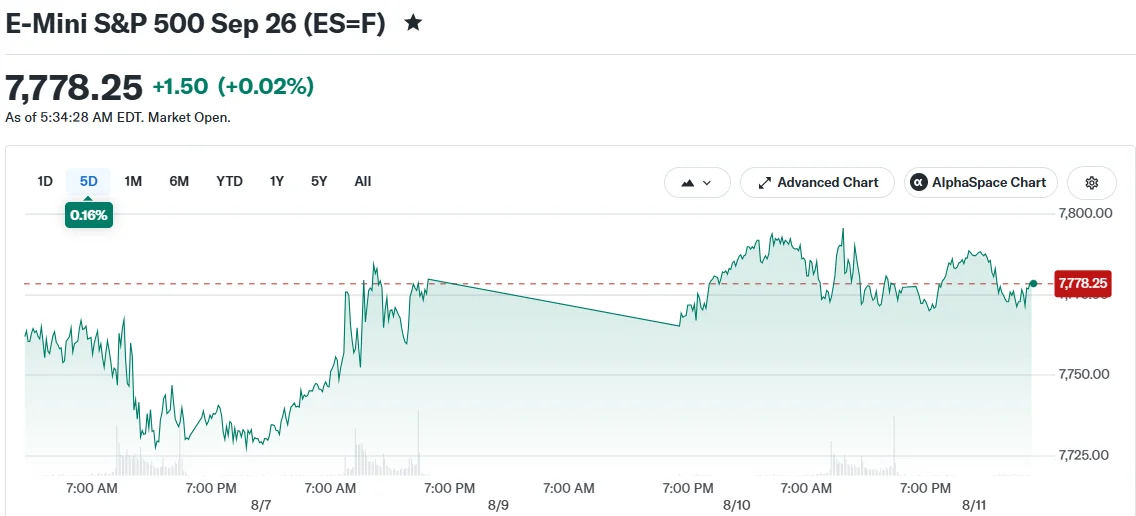Select the 1Y range tab

(x=277, y=181)
